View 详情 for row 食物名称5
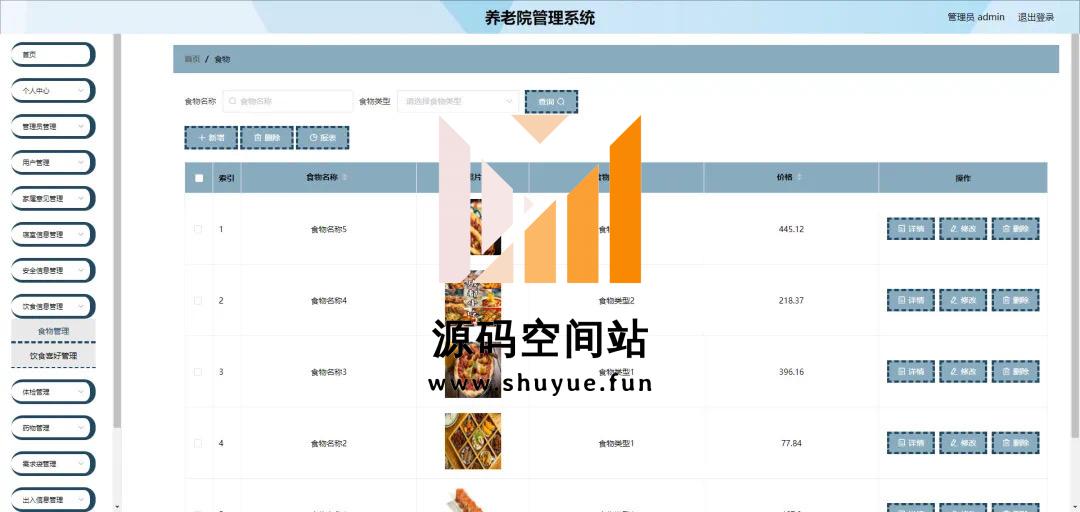 (x=911, y=229)
